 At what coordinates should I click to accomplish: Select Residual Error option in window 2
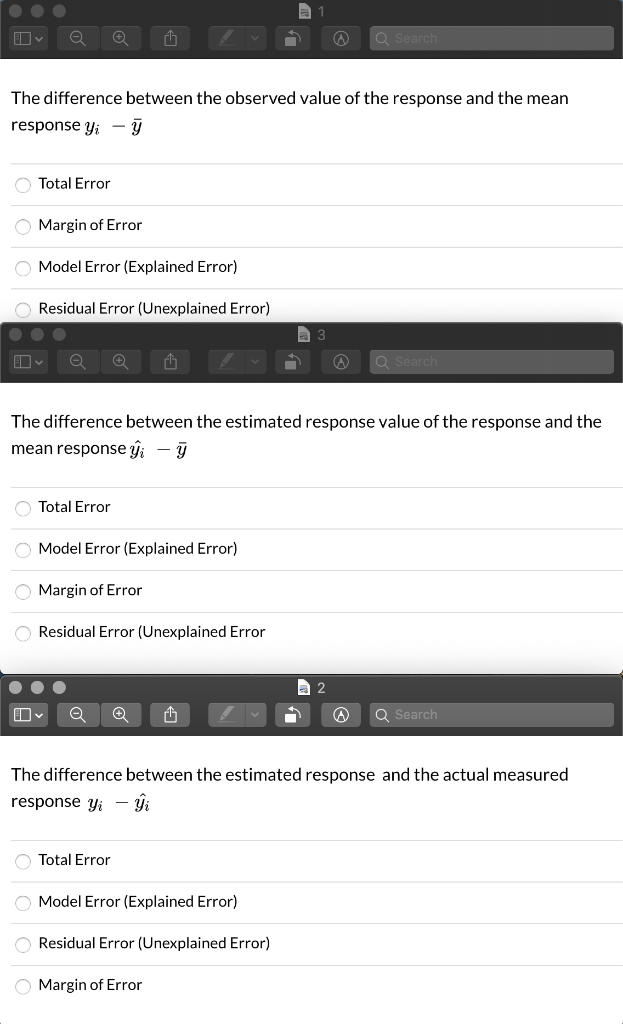pyautogui.click(x=23, y=944)
